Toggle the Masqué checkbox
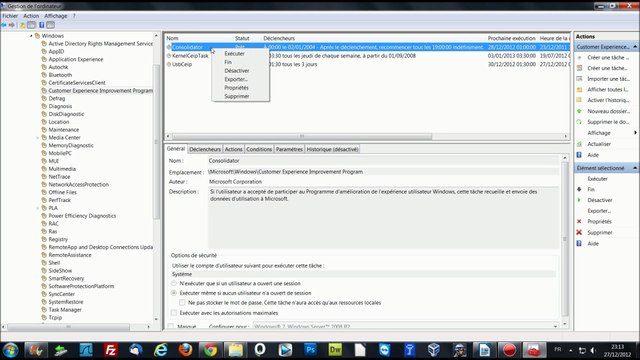The image size is (640, 360). (171, 327)
